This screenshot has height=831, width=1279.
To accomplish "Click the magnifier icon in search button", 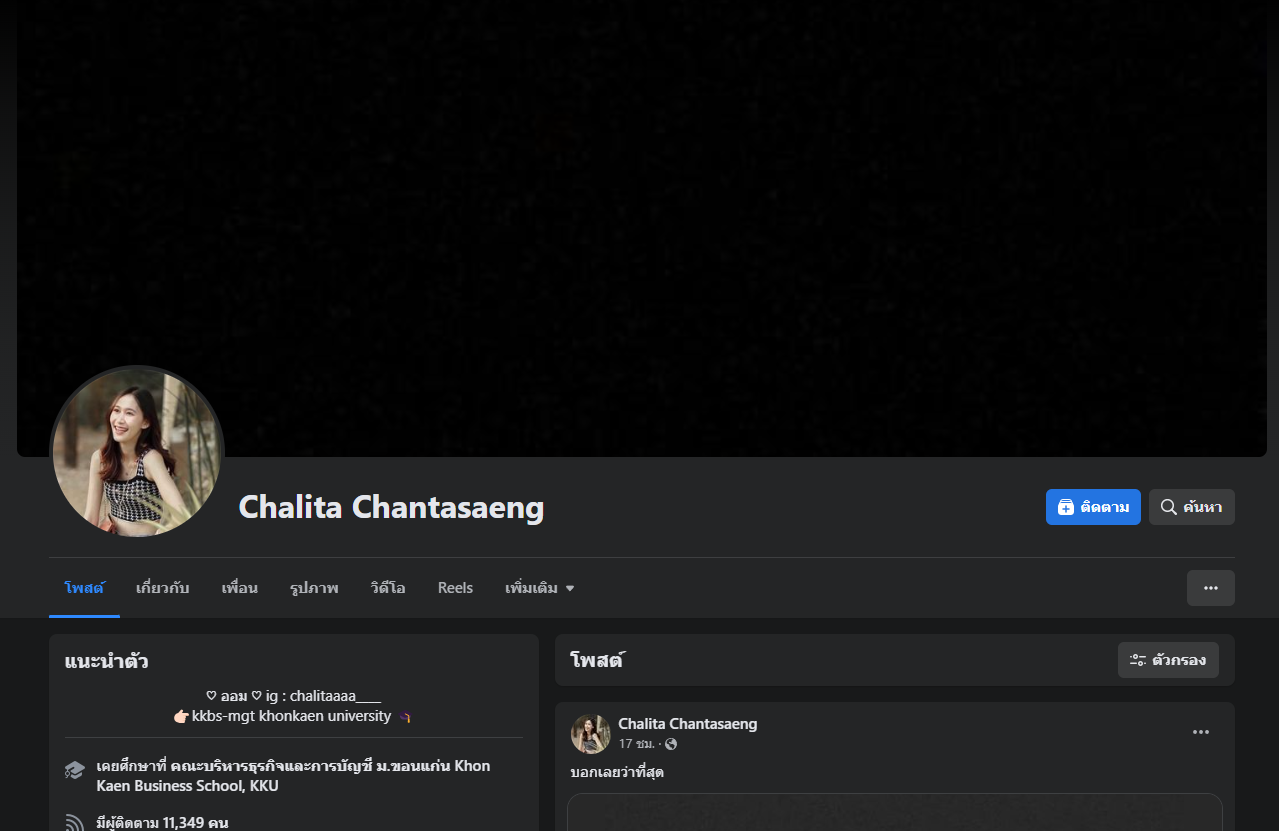I will pos(1168,507).
